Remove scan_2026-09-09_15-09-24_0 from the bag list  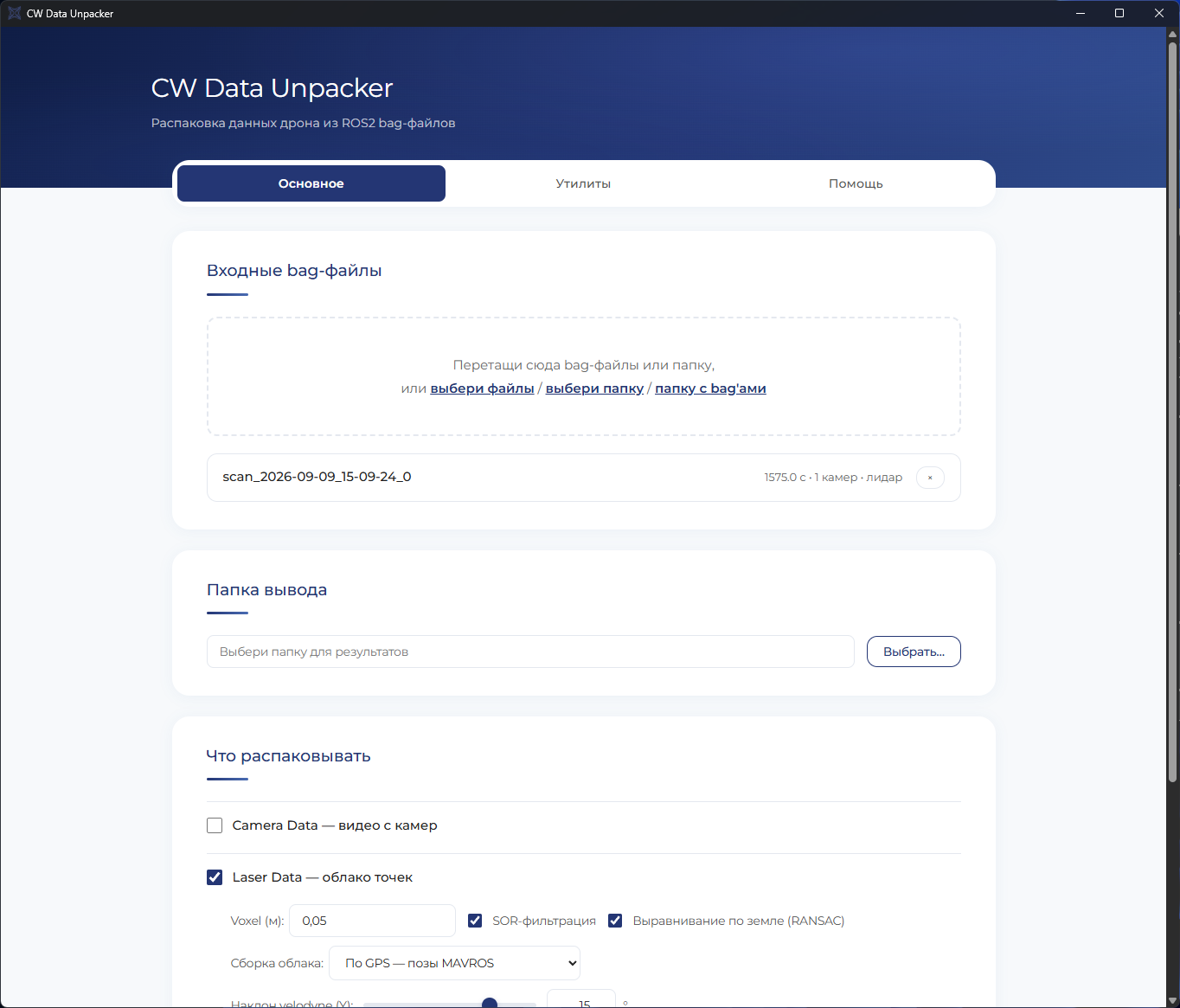pos(930,478)
